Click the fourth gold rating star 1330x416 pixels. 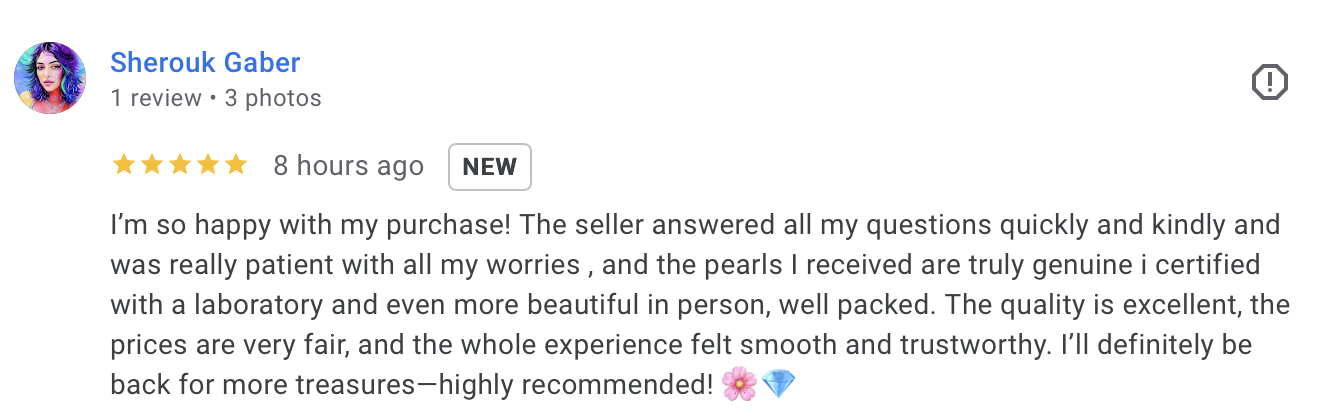[208, 165]
